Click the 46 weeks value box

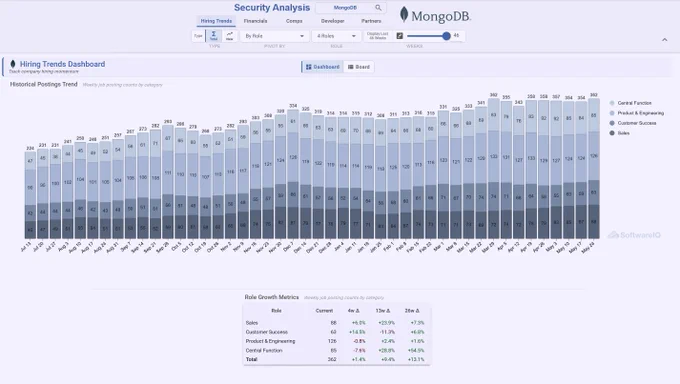(457, 36)
